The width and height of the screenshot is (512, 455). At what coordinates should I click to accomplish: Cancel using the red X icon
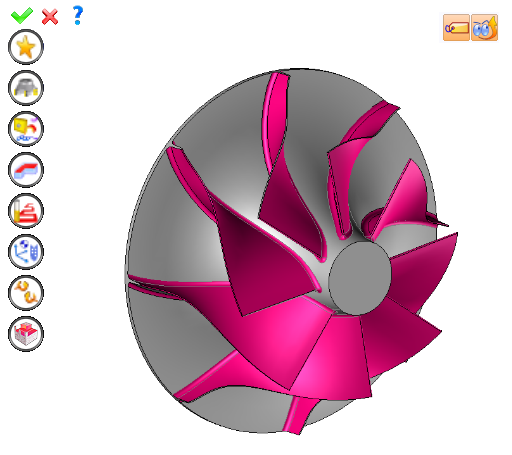(50, 17)
